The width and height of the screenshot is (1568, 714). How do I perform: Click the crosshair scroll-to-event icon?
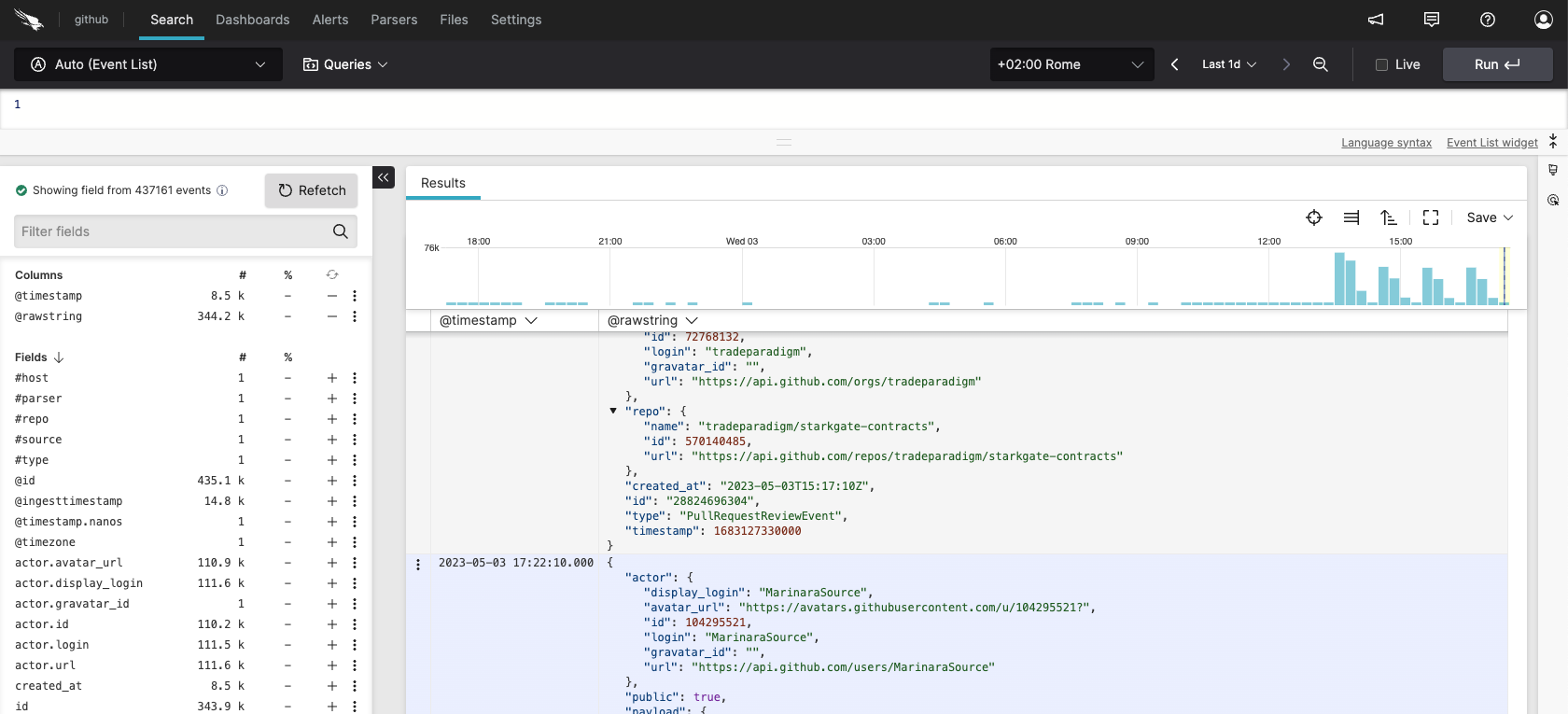[1314, 217]
